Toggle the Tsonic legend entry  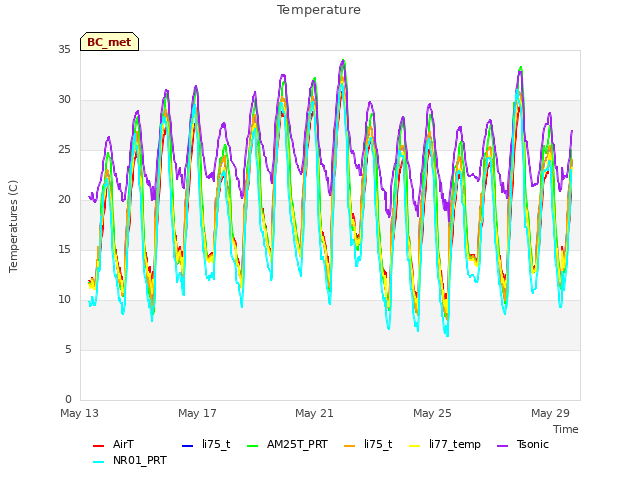[x=523, y=444]
